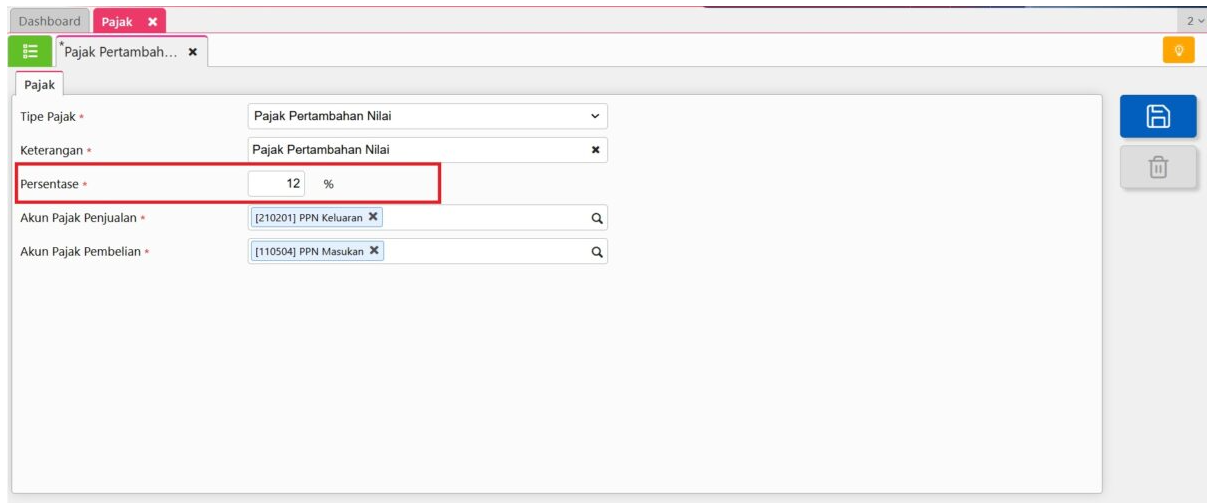Open the top-right number 2 dropdown
This screenshot has width=1219, height=503.
pyautogui.click(x=1195, y=21)
